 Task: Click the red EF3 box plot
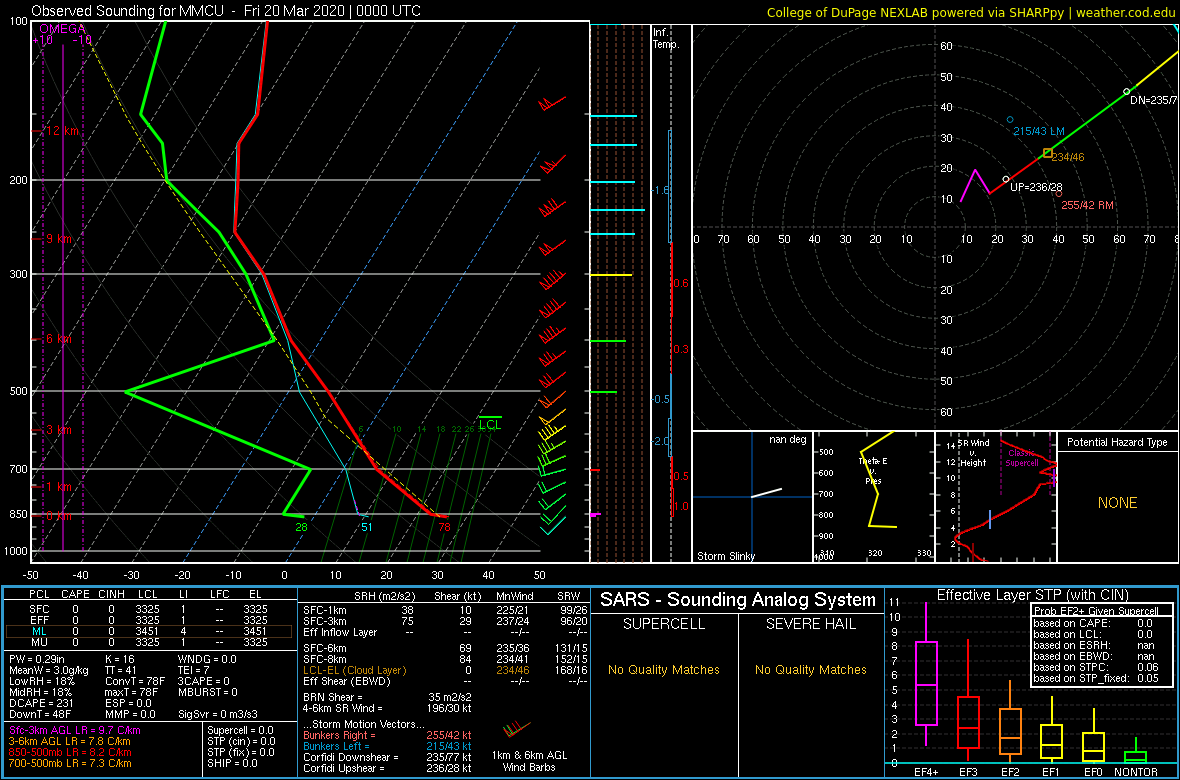(969, 722)
